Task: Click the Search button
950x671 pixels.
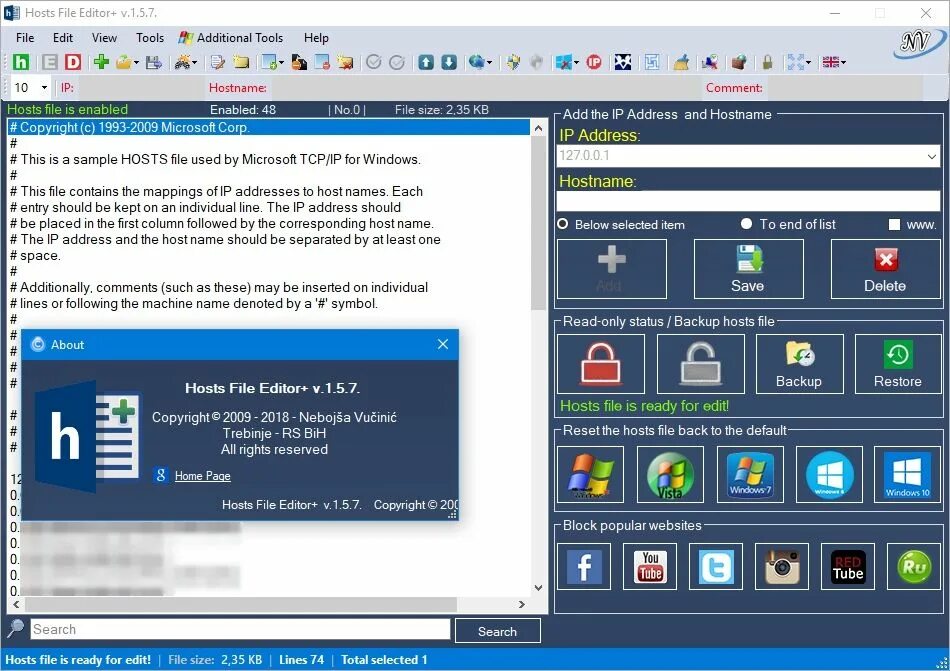Action: 497,631
